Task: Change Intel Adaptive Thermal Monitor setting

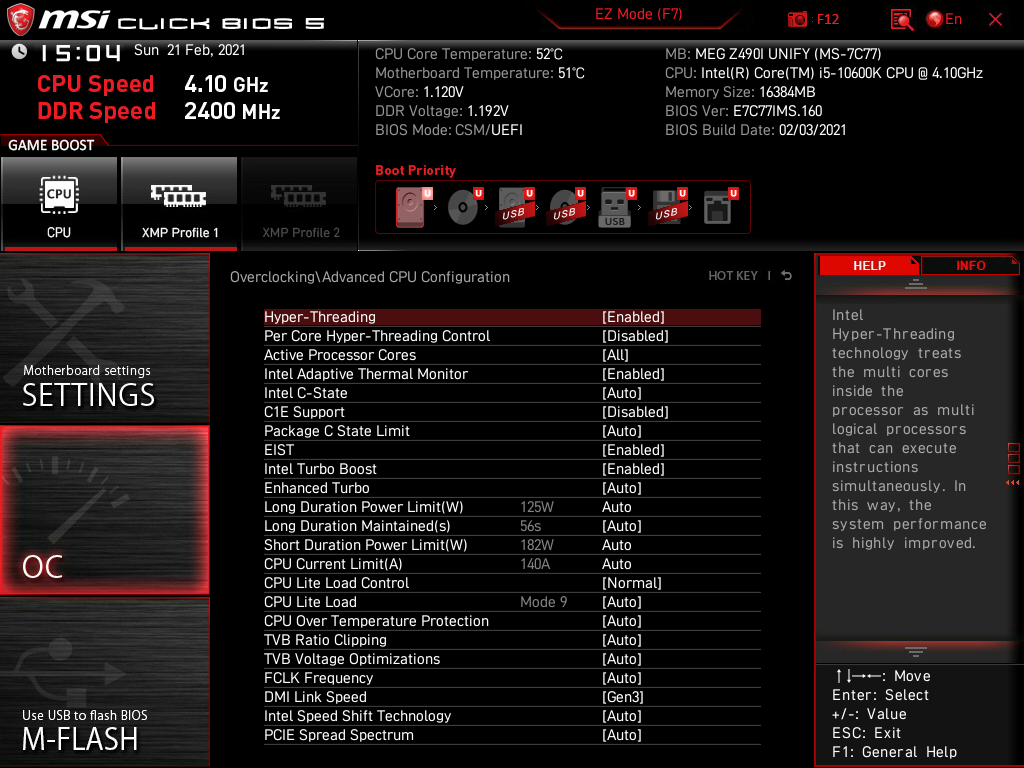Action: click(x=512, y=374)
